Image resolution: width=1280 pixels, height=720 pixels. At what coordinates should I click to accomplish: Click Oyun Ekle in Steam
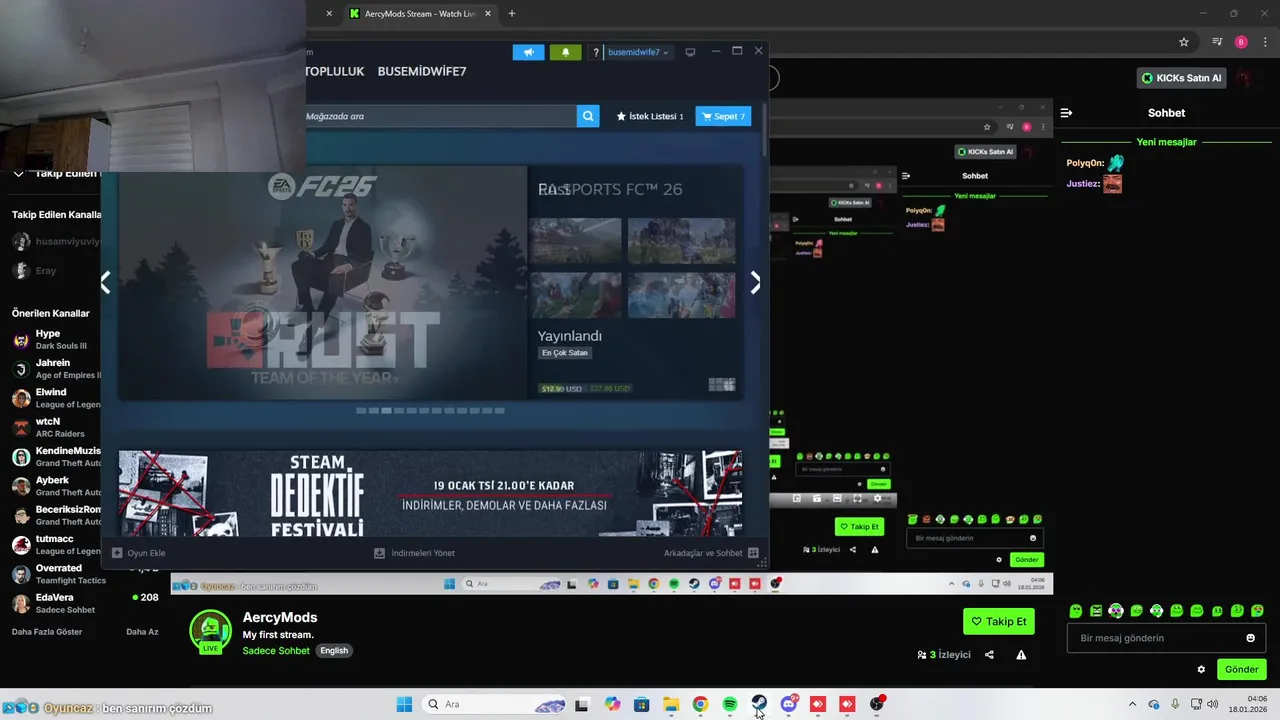coord(139,553)
